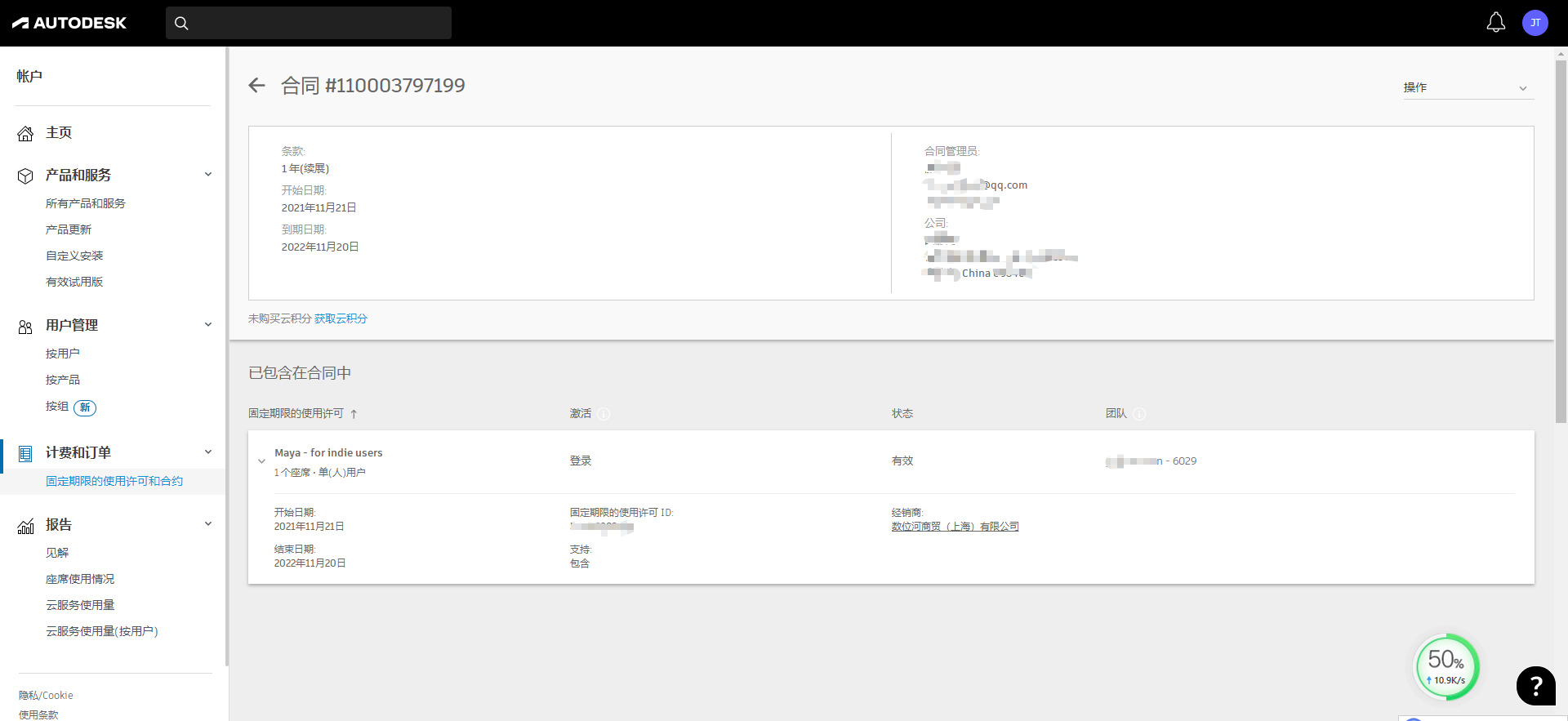Open 座席使用情况 report
Viewport: 1568px width, 721px height.
pyautogui.click(x=80, y=579)
